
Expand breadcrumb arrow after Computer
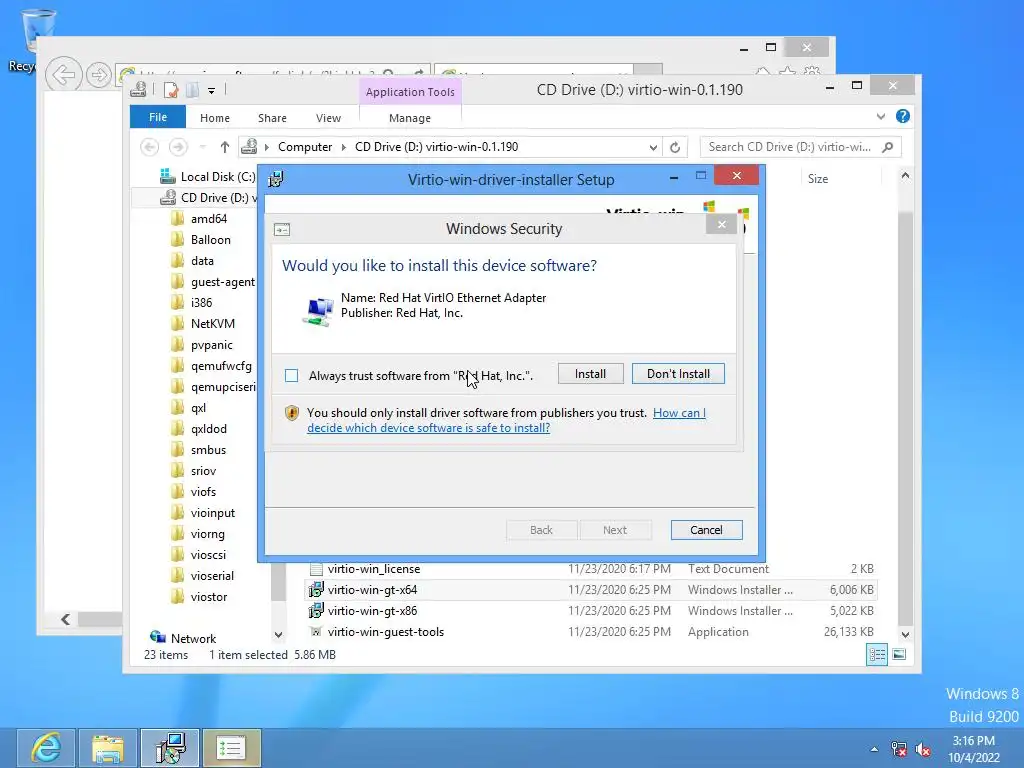(x=344, y=147)
